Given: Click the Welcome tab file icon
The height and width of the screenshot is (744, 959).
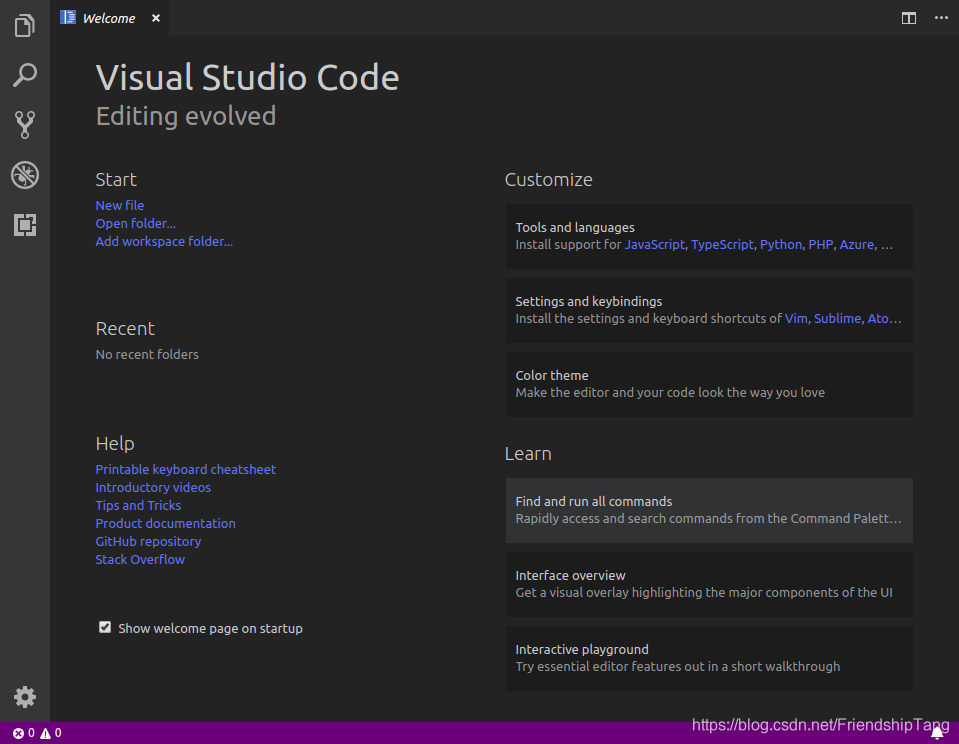Looking at the screenshot, I should click(x=68, y=18).
